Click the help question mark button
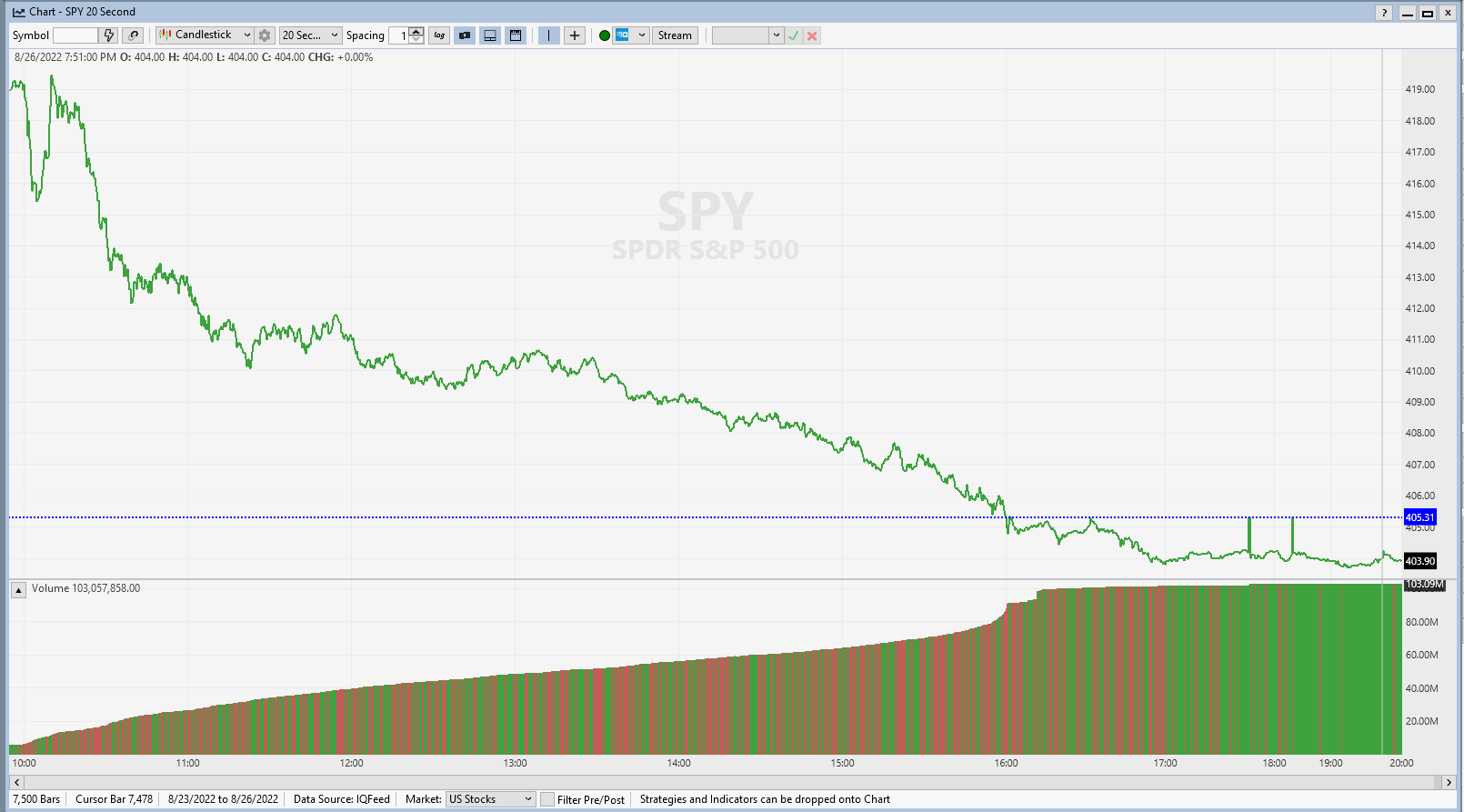Image resolution: width=1464 pixels, height=812 pixels. (x=1384, y=12)
